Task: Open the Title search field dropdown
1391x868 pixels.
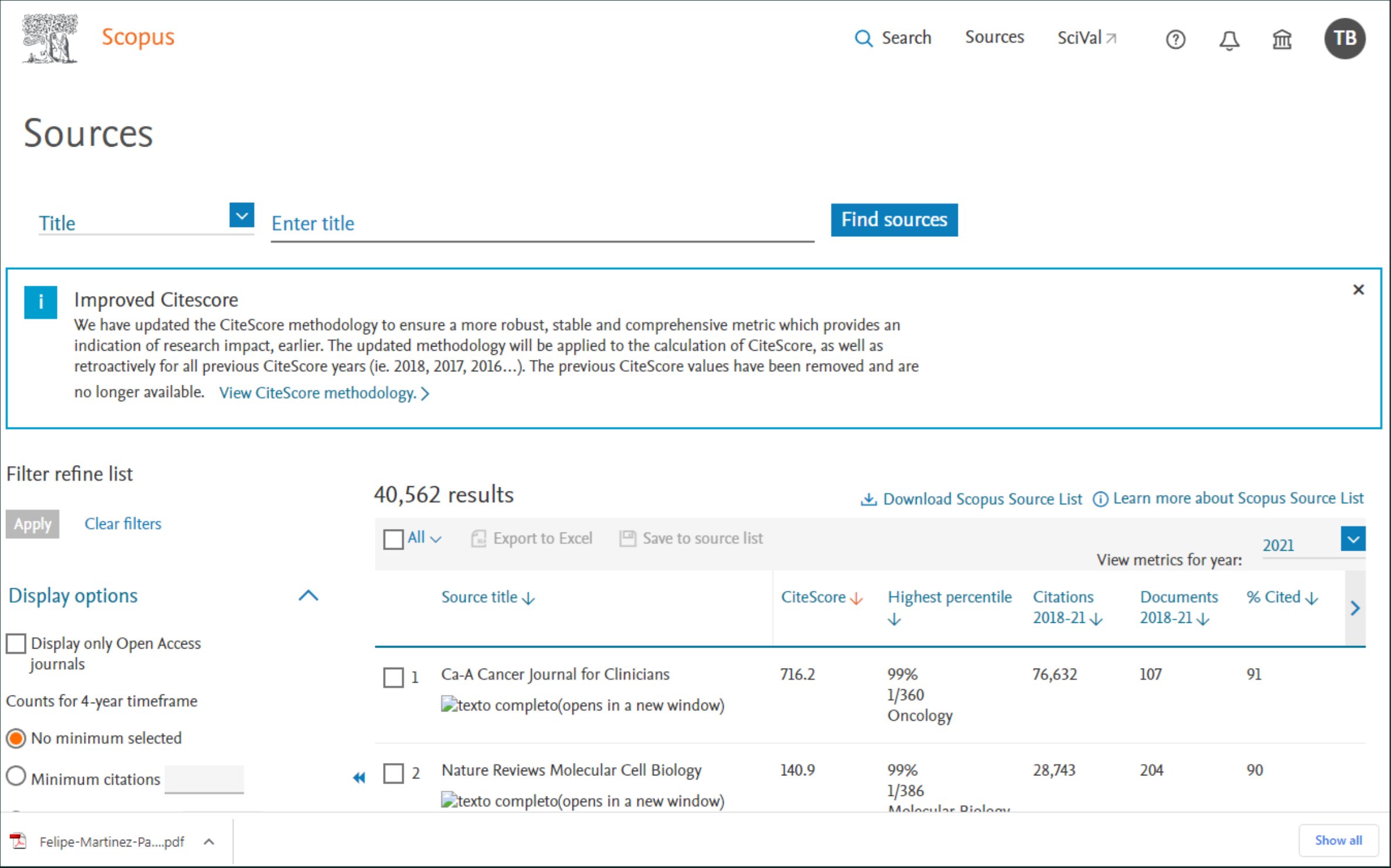Action: pos(242,216)
